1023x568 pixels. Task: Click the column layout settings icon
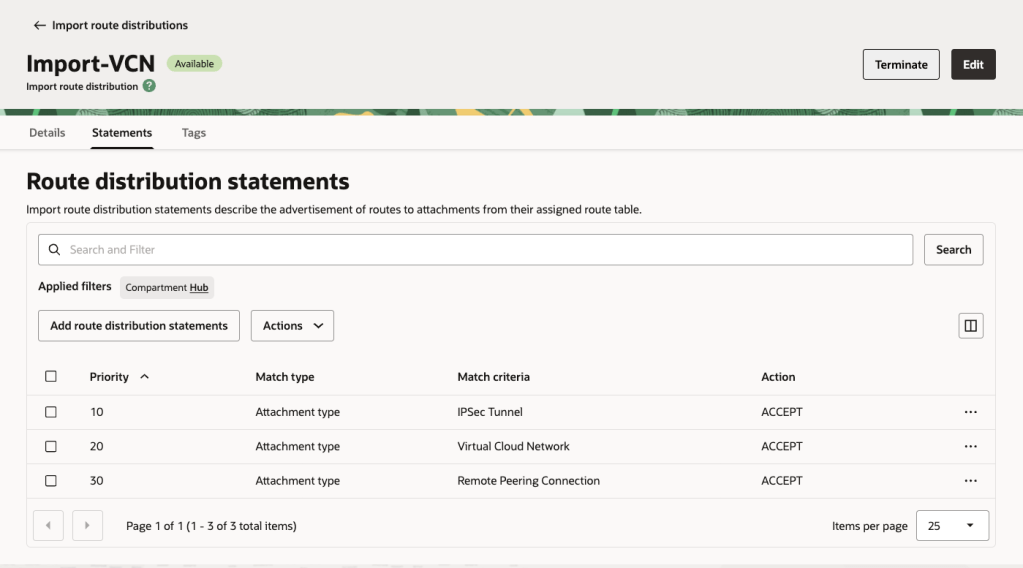point(970,325)
